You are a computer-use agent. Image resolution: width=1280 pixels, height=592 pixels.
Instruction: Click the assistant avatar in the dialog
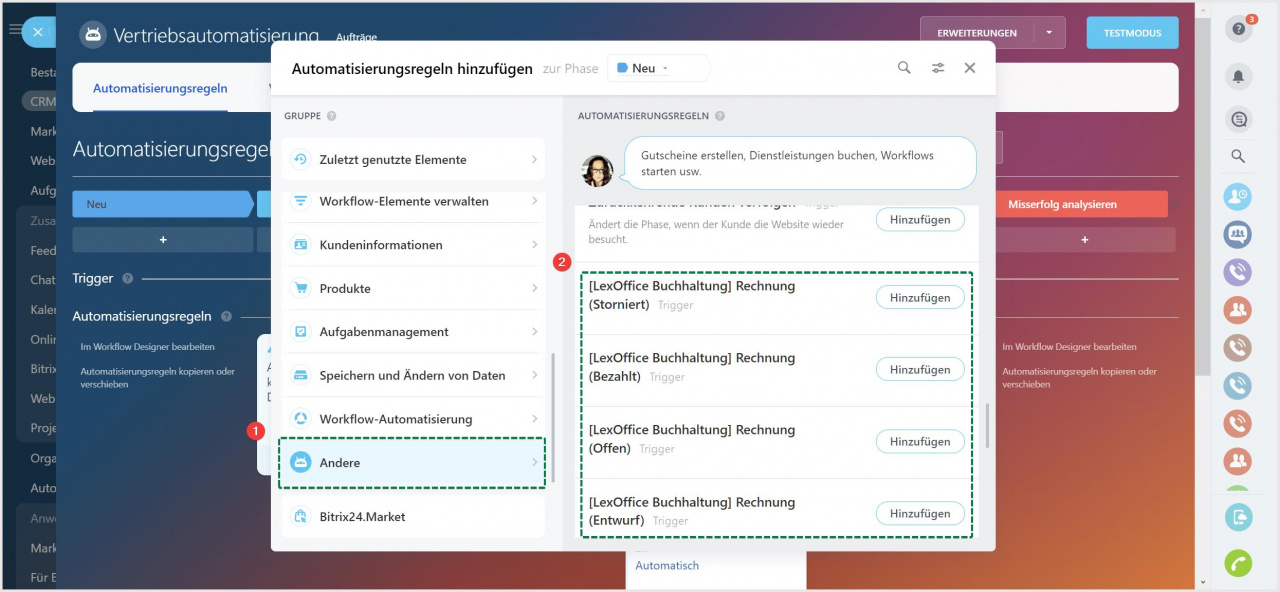598,171
